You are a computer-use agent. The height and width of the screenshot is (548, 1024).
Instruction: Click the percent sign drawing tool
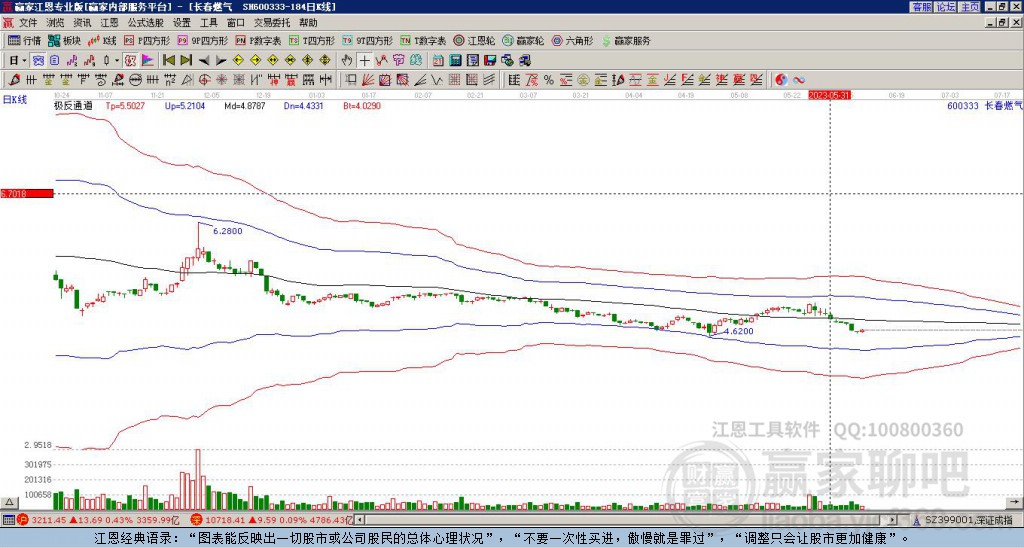549,80
